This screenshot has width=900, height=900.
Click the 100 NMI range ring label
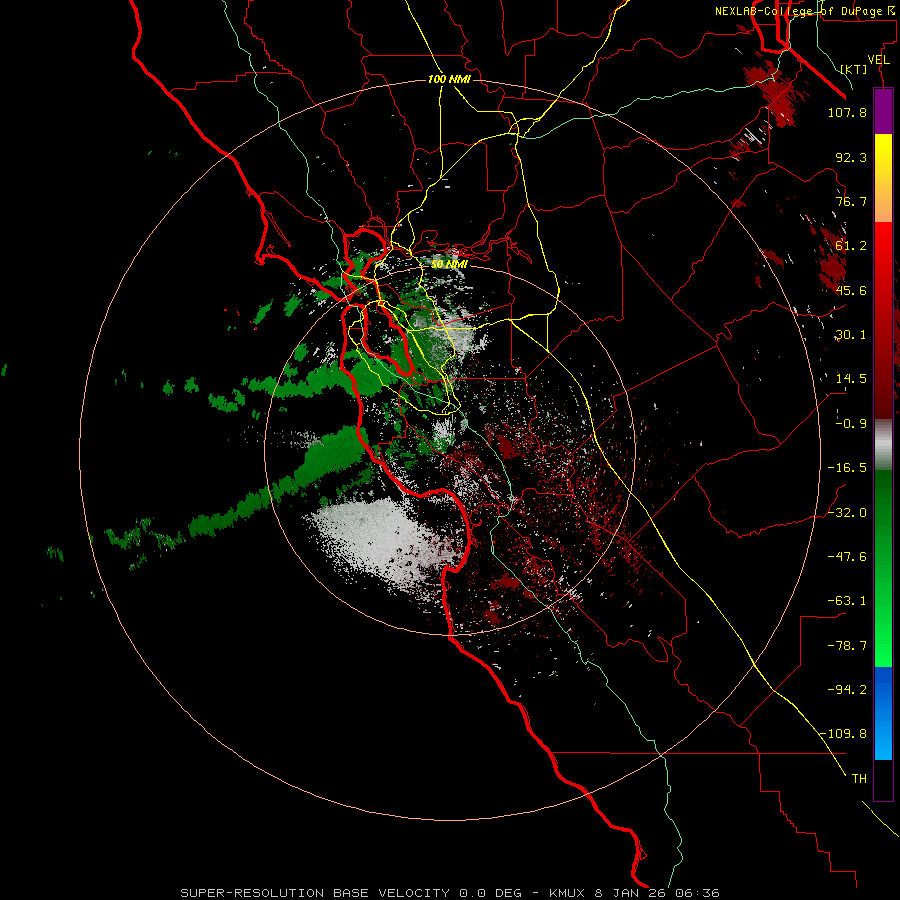tap(449, 79)
